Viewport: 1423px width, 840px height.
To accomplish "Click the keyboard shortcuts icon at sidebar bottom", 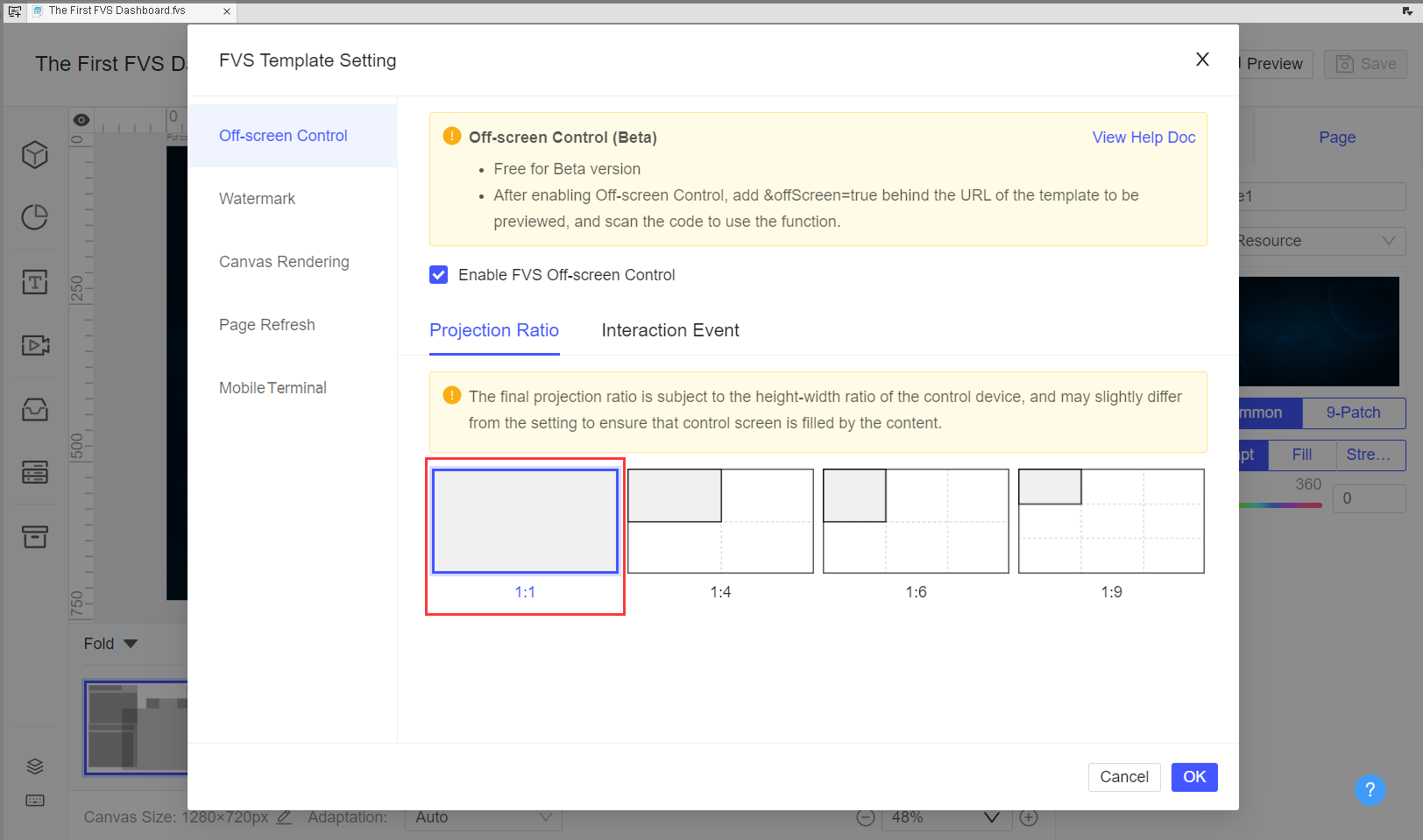I will 34,800.
